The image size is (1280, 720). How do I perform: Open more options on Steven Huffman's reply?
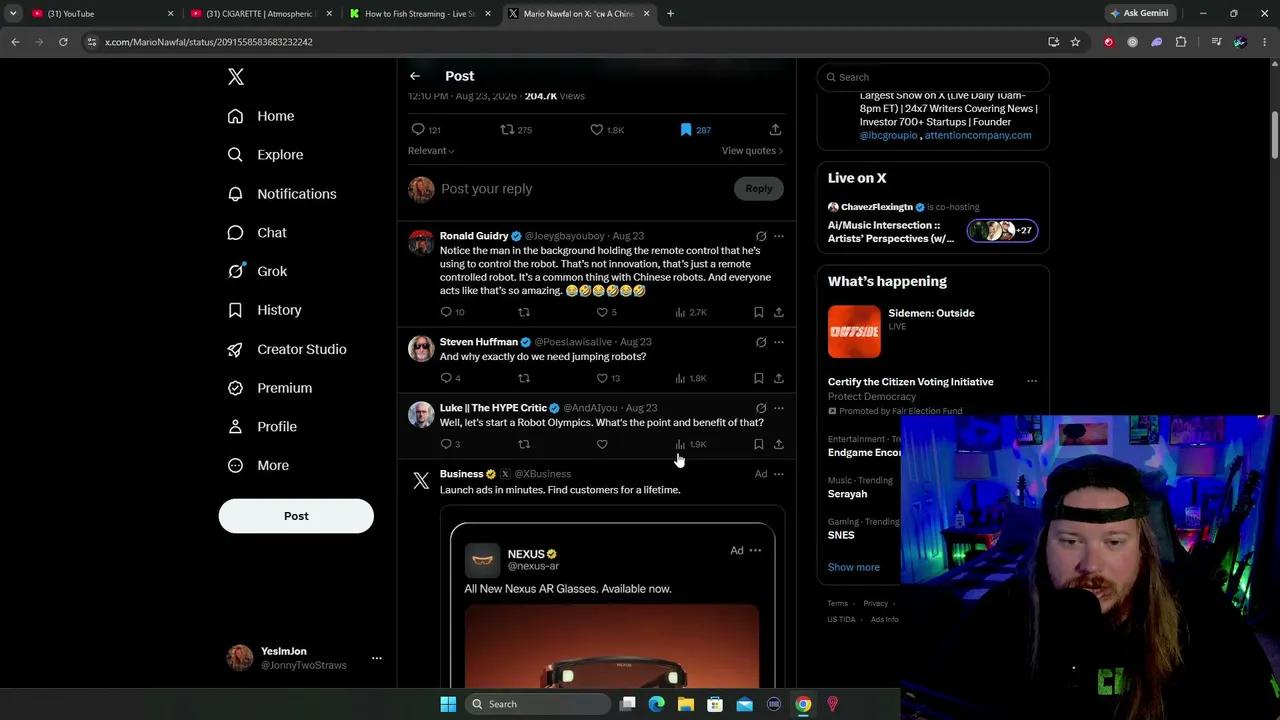779,343
